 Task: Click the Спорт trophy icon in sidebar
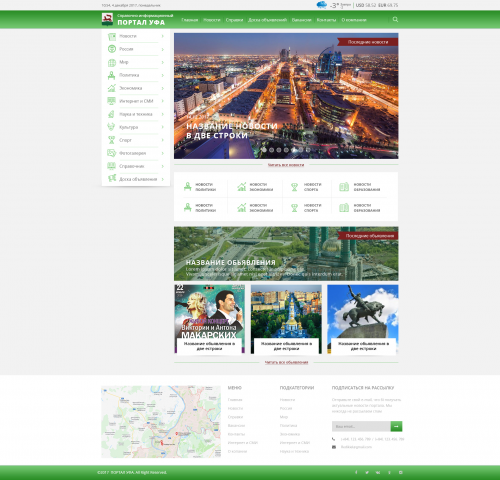pyautogui.click(x=112, y=140)
